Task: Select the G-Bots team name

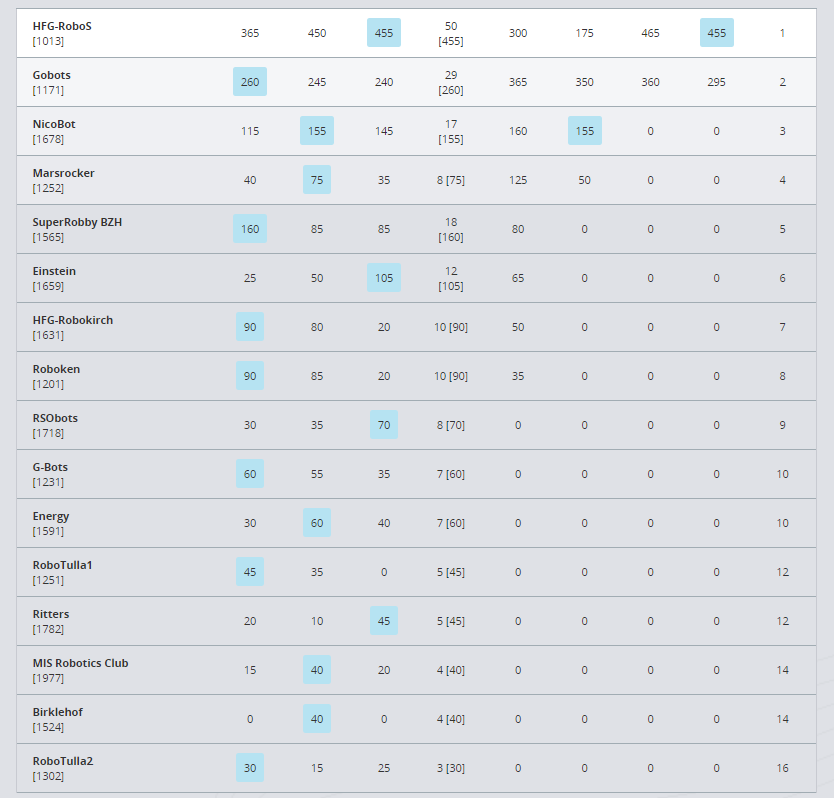Action: click(50, 467)
